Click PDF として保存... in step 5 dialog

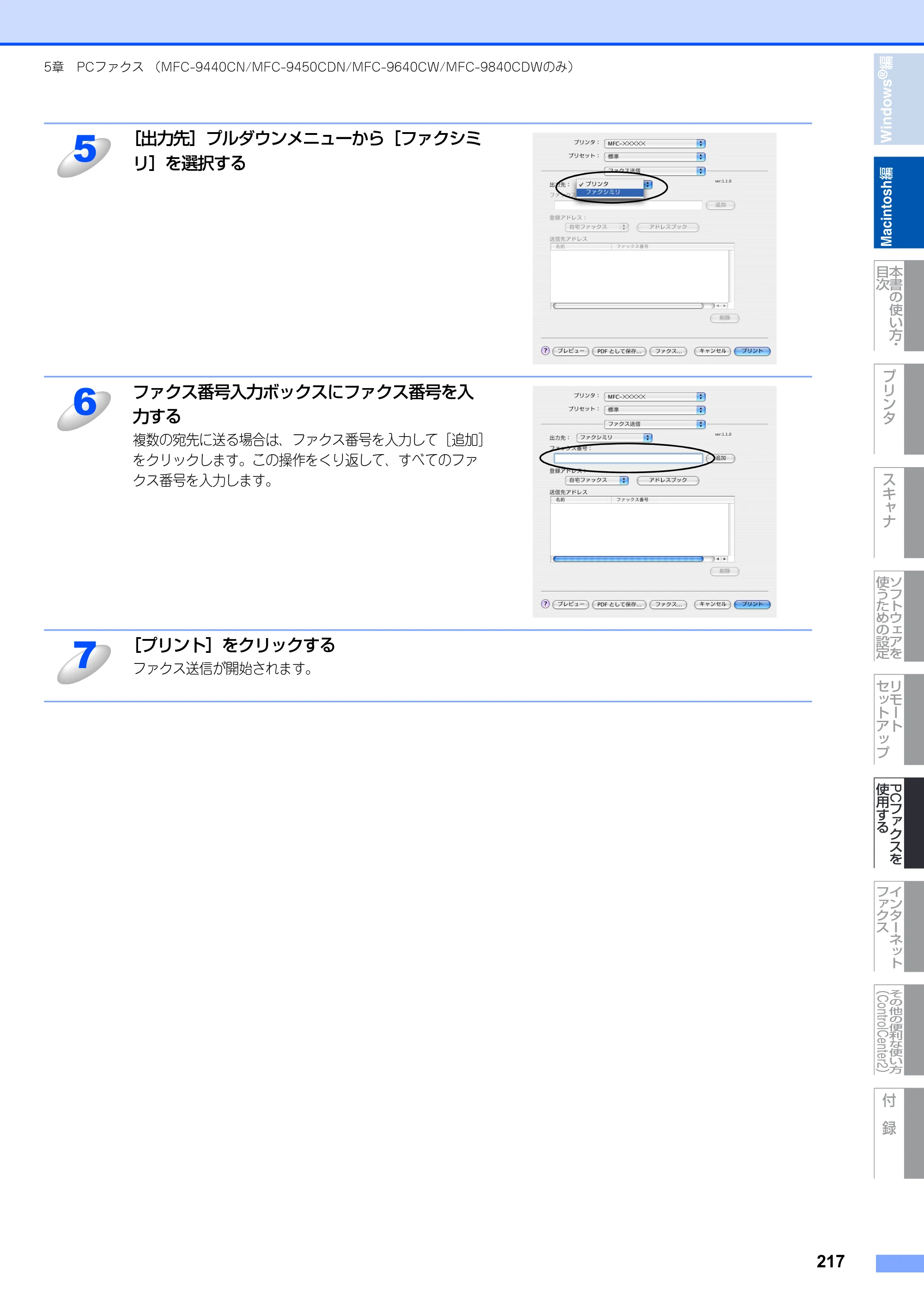pyautogui.click(x=619, y=352)
